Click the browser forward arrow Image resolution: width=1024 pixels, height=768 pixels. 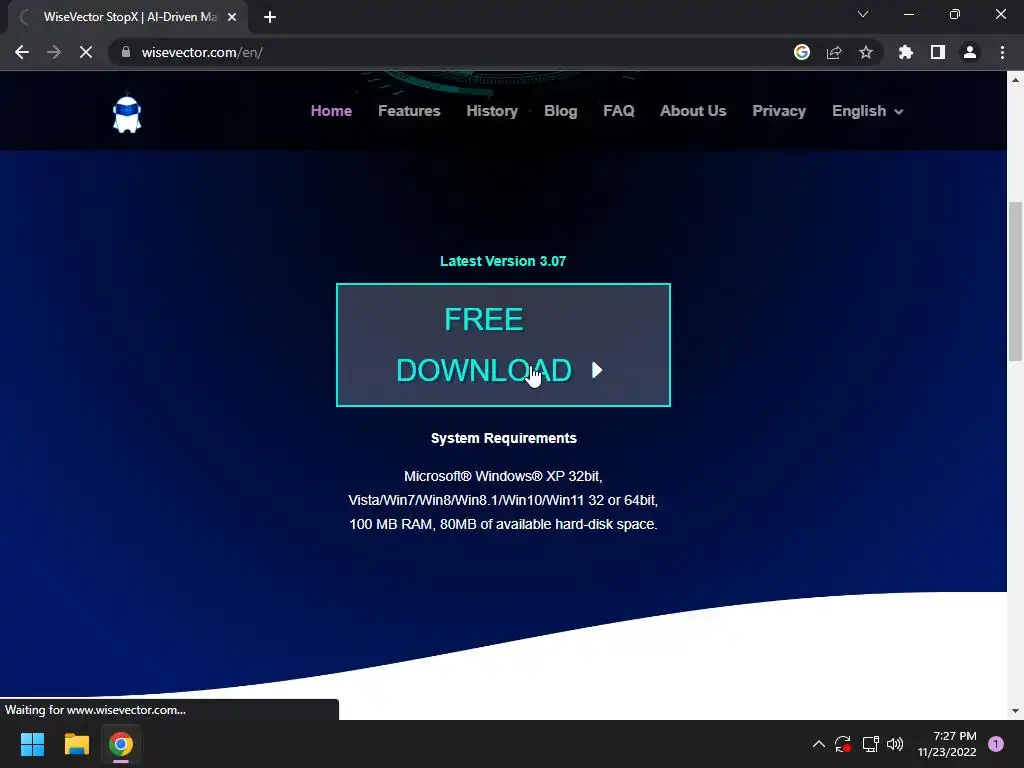point(54,52)
